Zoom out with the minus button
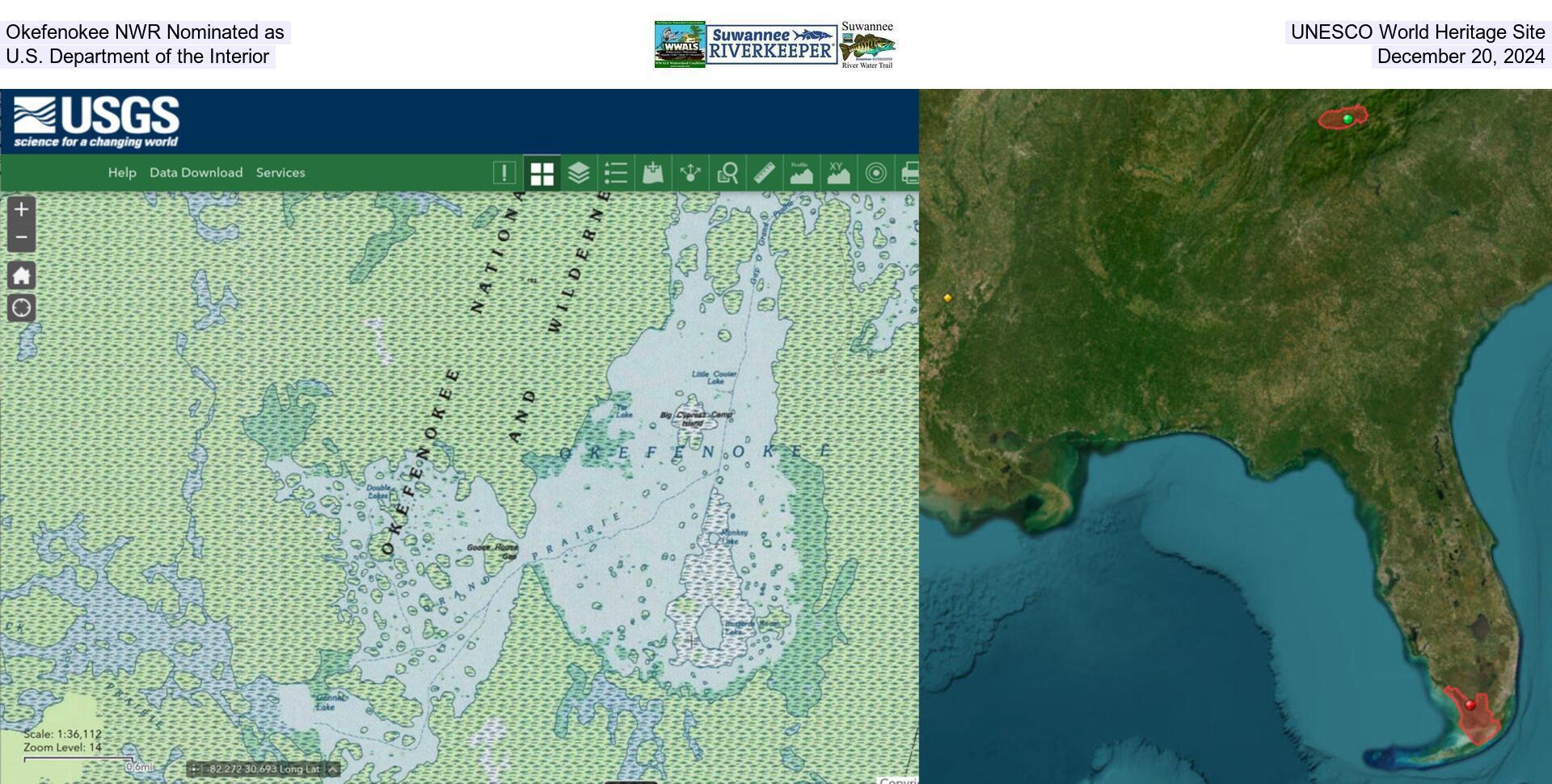The height and width of the screenshot is (784, 1552). click(22, 238)
